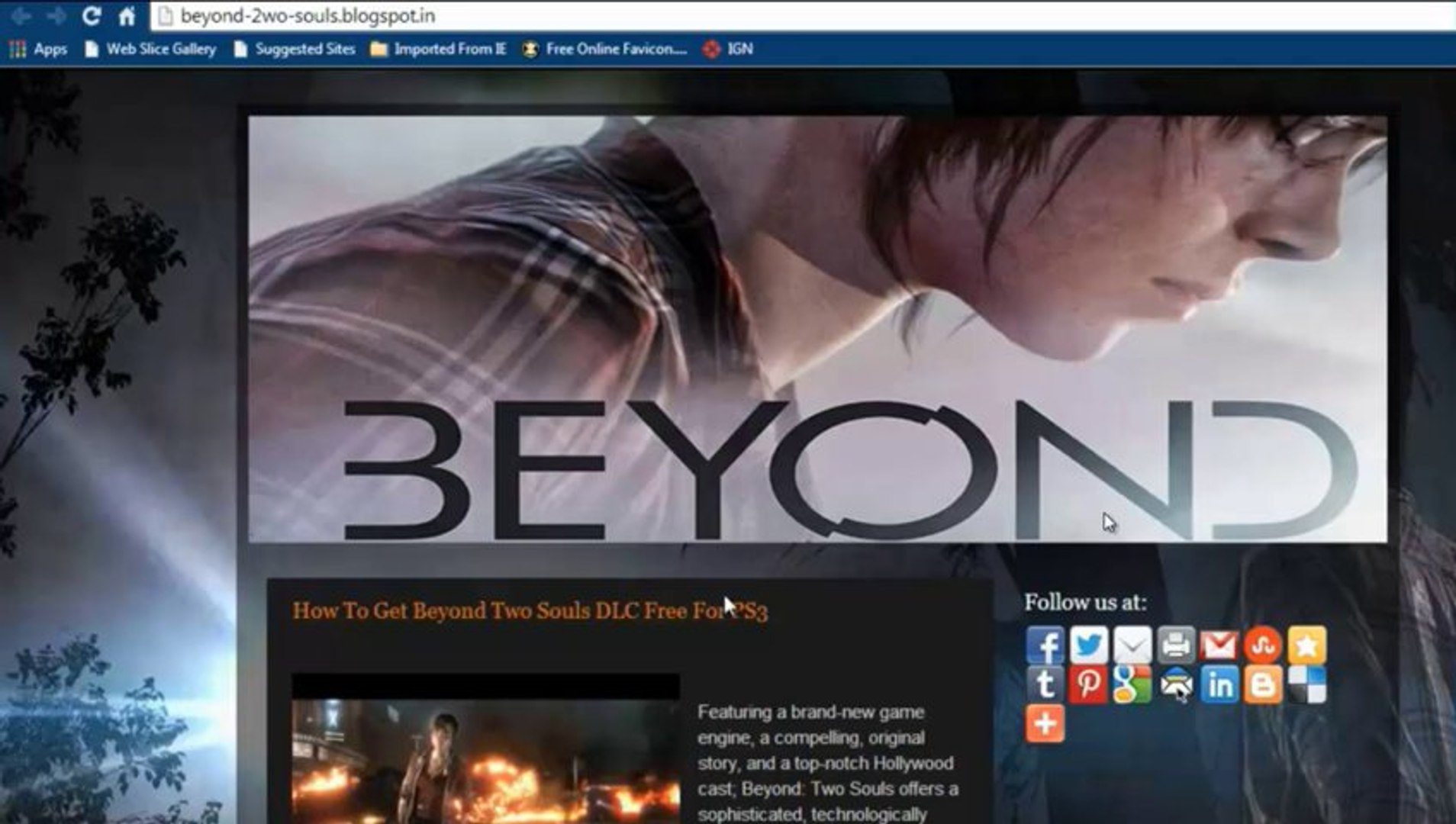The height and width of the screenshot is (824, 1456).
Task: Share via the Twitter bird icon
Action: click(x=1088, y=645)
